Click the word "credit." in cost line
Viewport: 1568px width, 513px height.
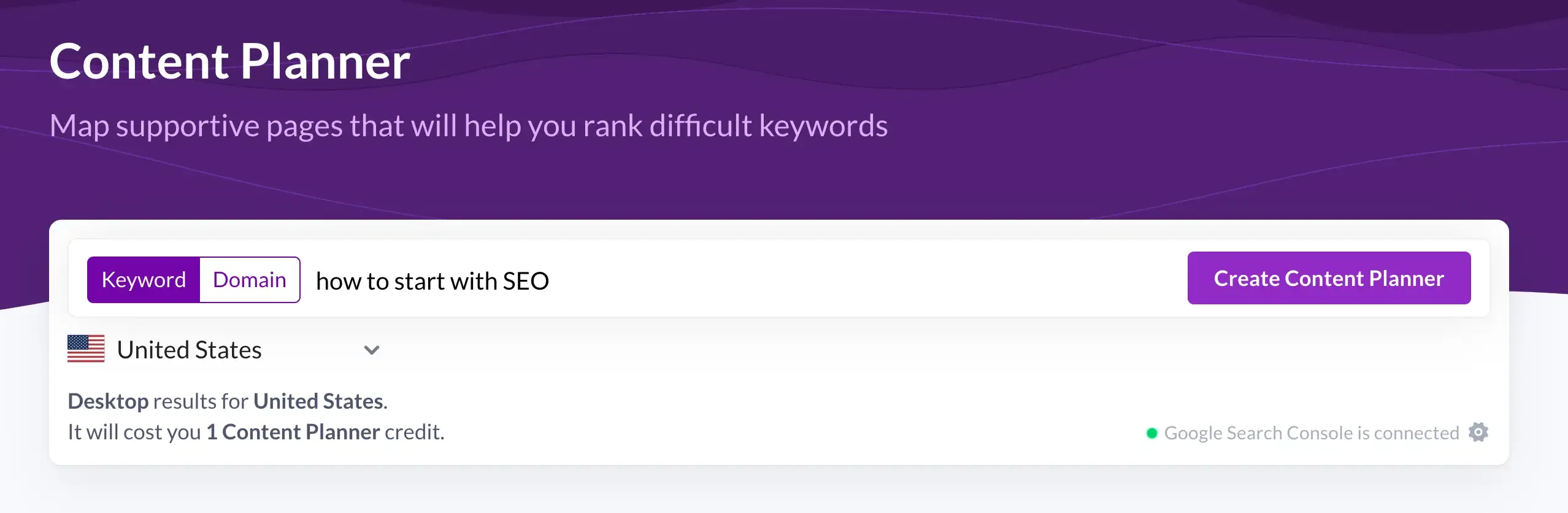coord(414,432)
